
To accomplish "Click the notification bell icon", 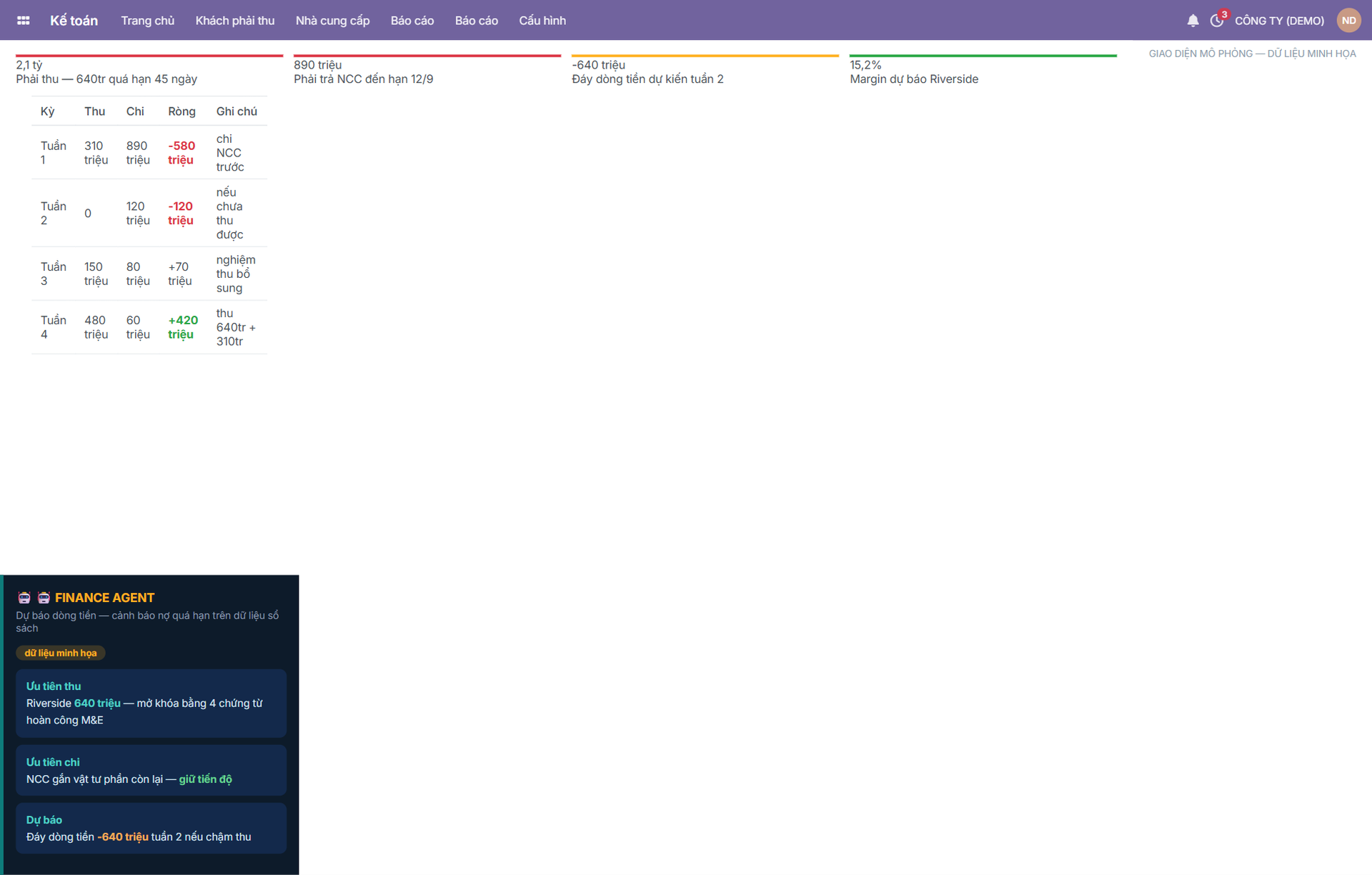I will pos(1193,21).
